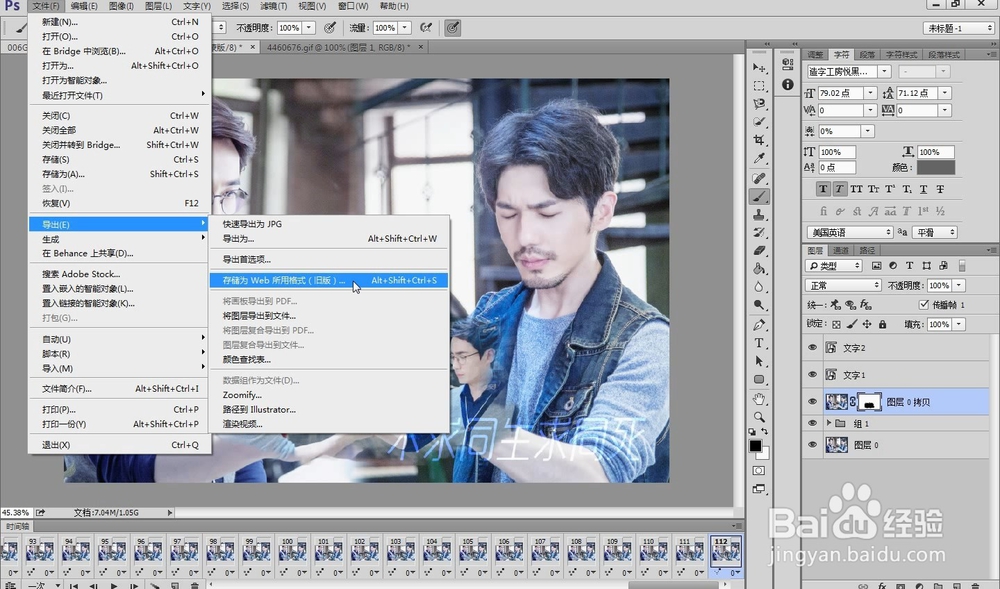This screenshot has width=1000, height=589.
Task: Toggle faux bold text style
Action: pos(823,189)
